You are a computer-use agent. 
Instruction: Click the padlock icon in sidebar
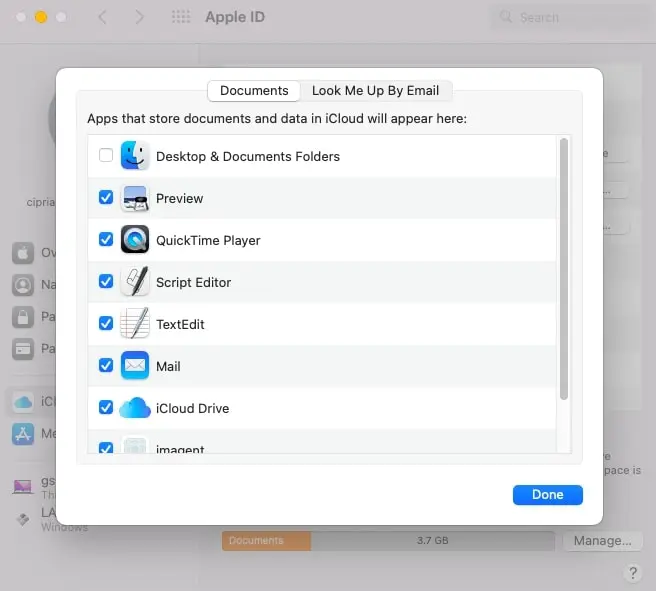[23, 317]
